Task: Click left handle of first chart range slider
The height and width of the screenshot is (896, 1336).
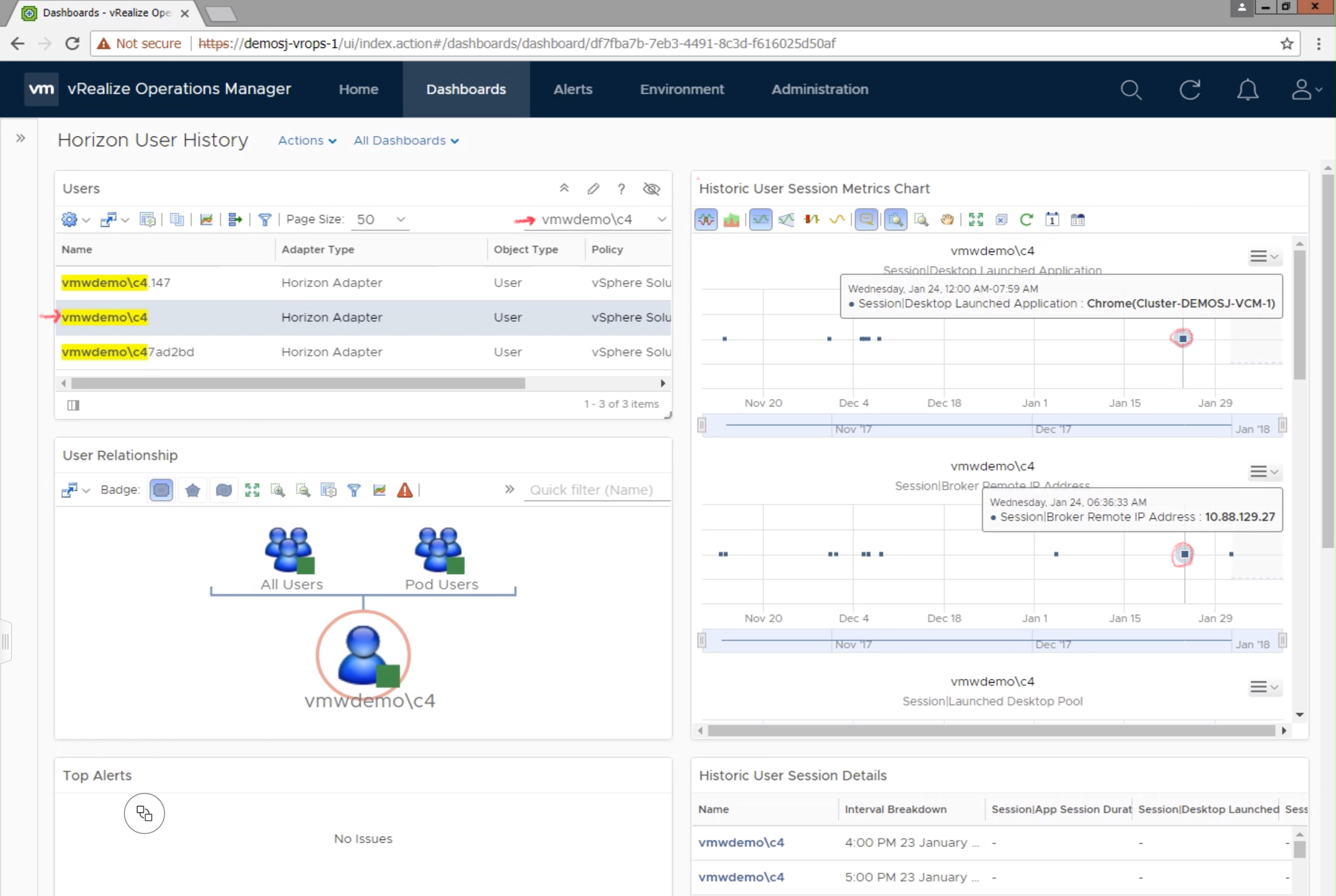Action: tap(702, 426)
